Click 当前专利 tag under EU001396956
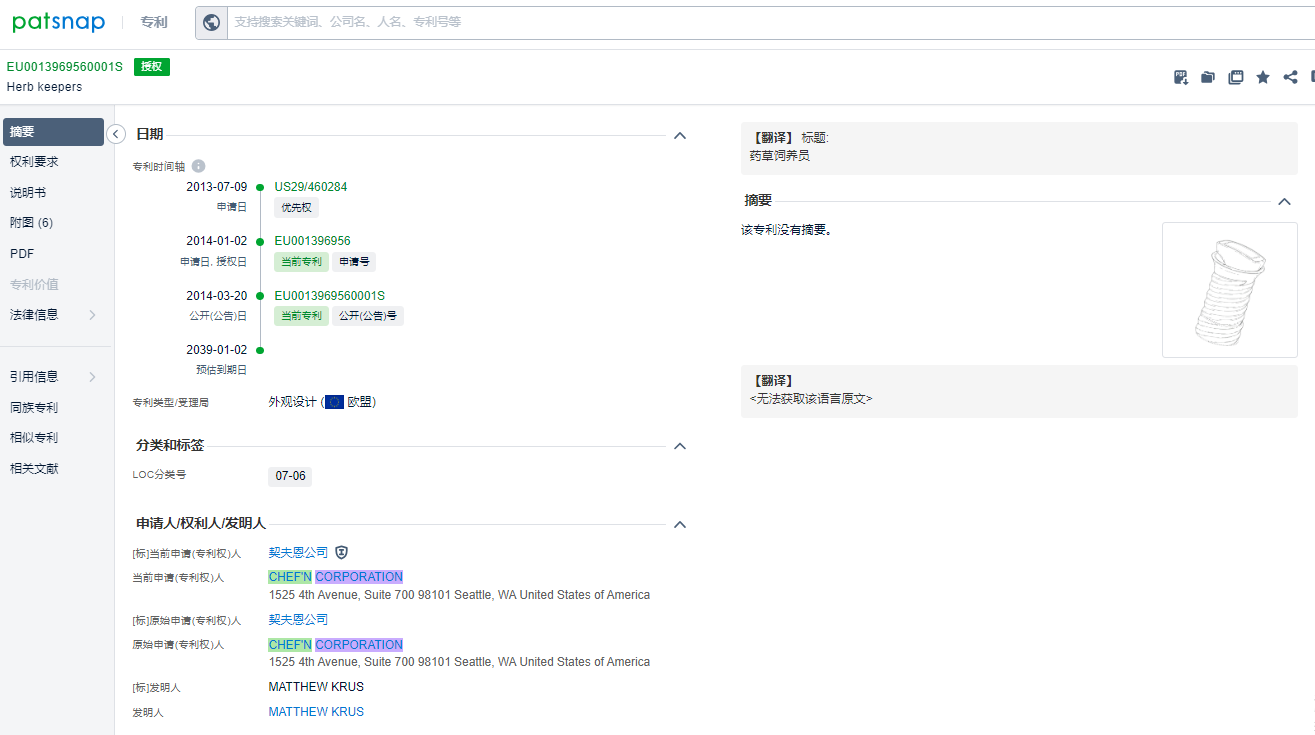The image size is (1315, 735). pyautogui.click(x=301, y=262)
